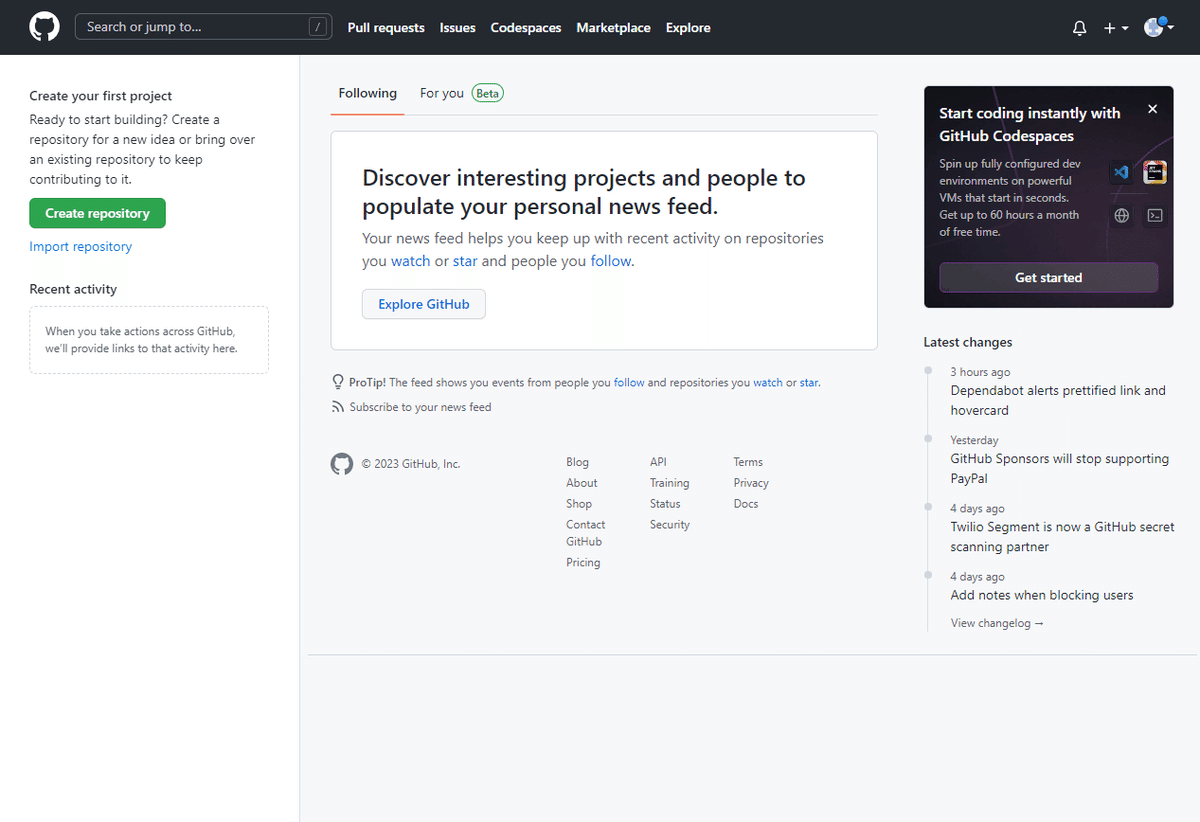This screenshot has height=822, width=1200.
Task: Open the plus create-new dropdown
Action: tap(1115, 28)
